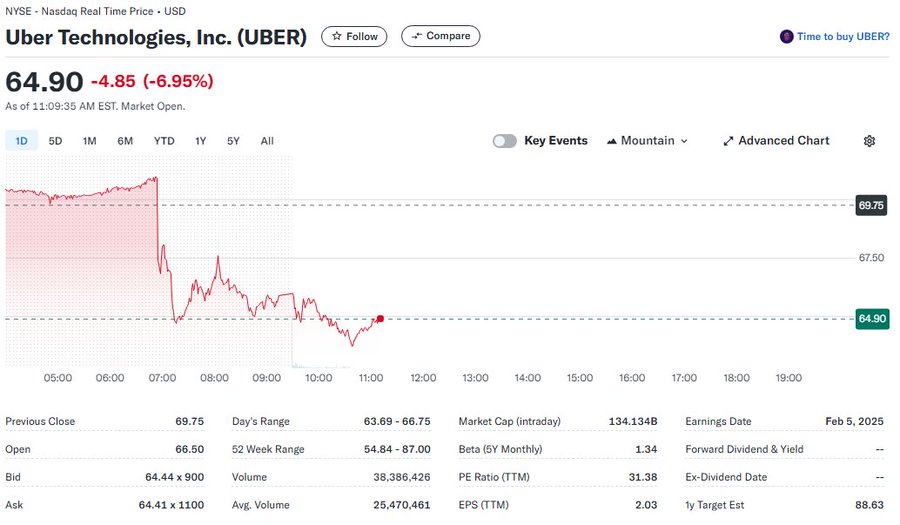Open the Compare button

coord(441,36)
